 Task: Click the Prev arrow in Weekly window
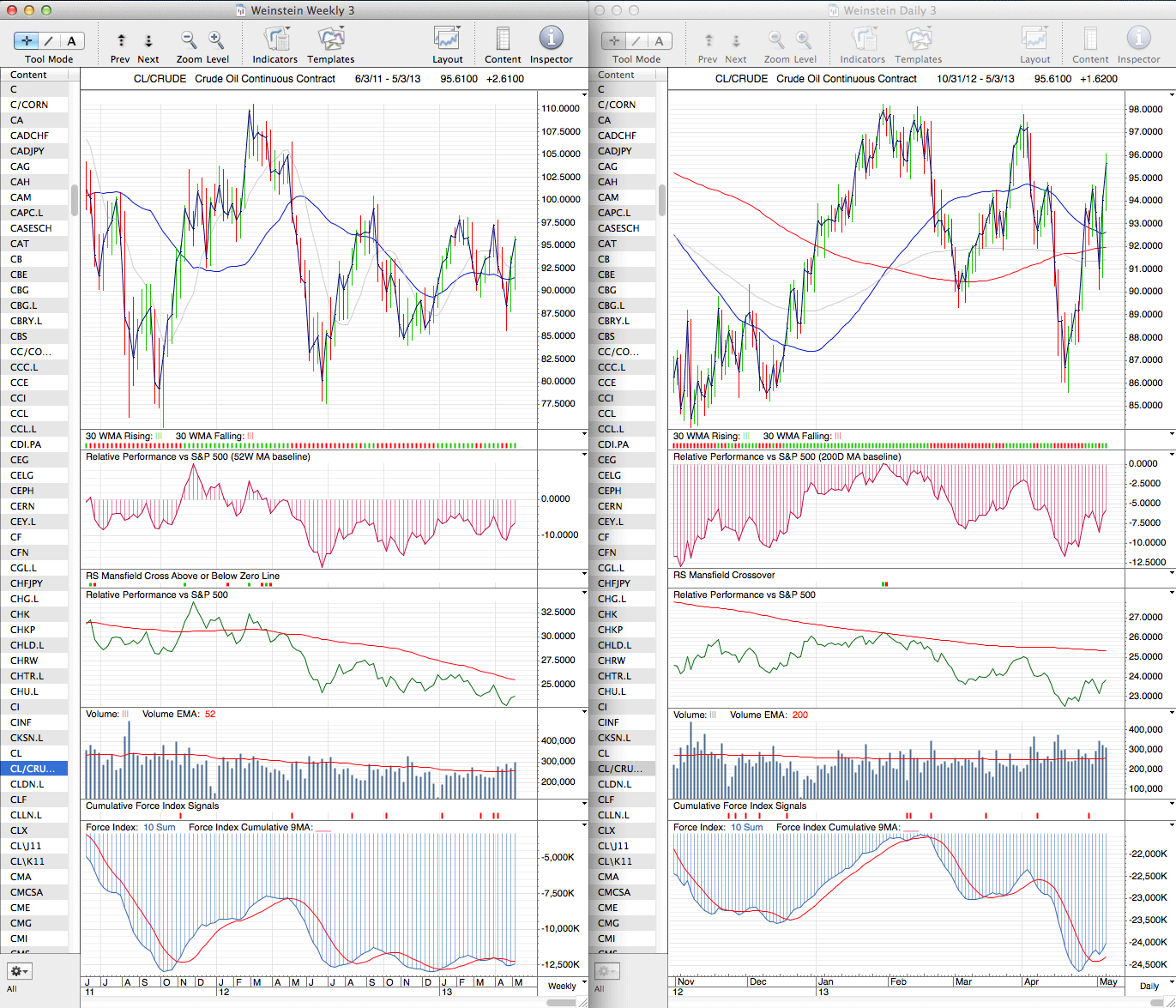coord(121,40)
